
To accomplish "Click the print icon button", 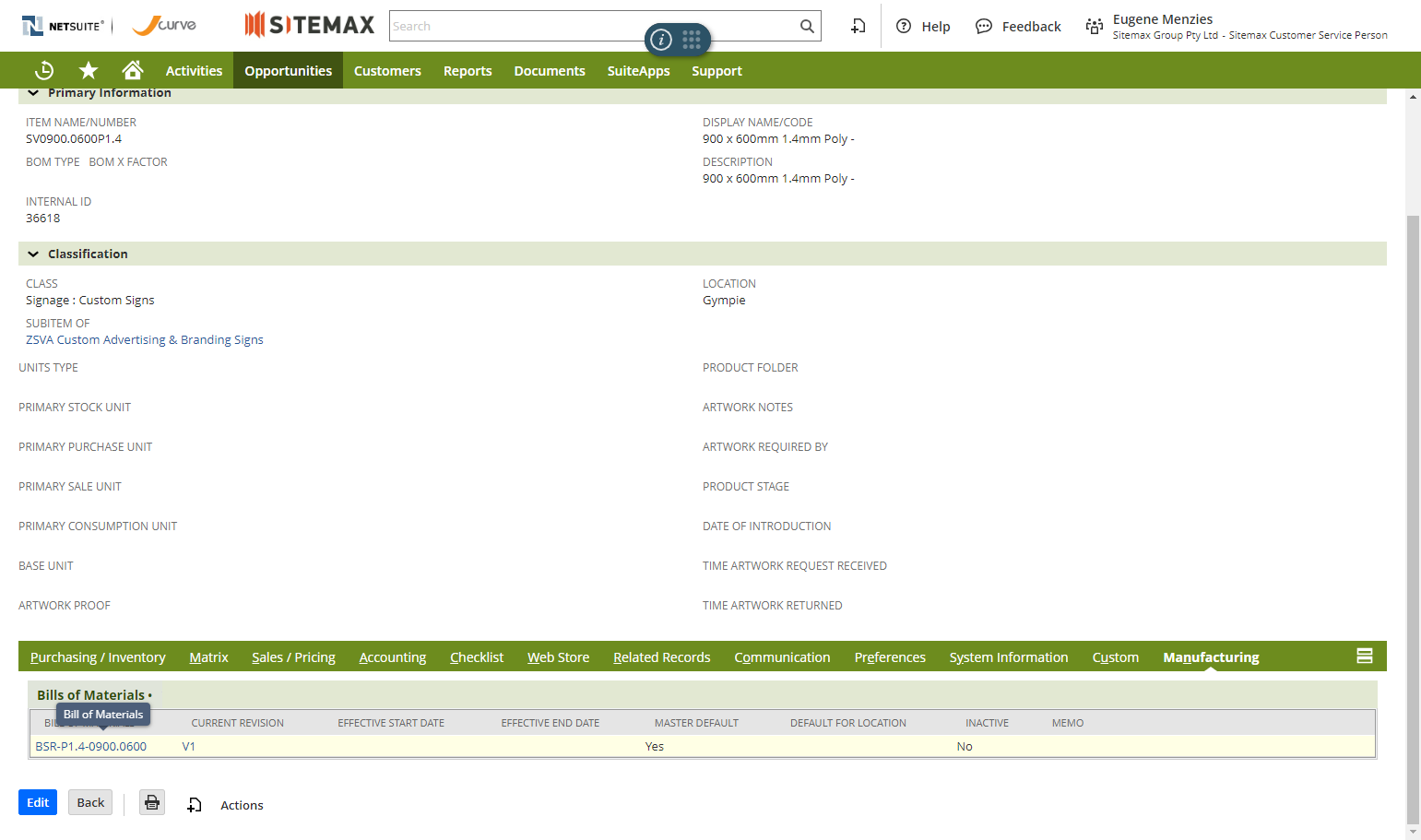I will point(152,802).
